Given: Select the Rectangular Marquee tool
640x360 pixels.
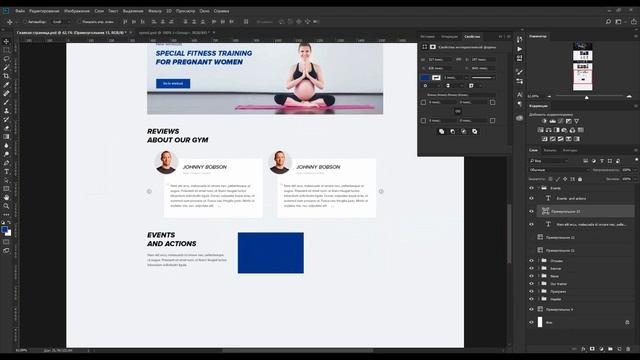Looking at the screenshot, I should 6,50.
